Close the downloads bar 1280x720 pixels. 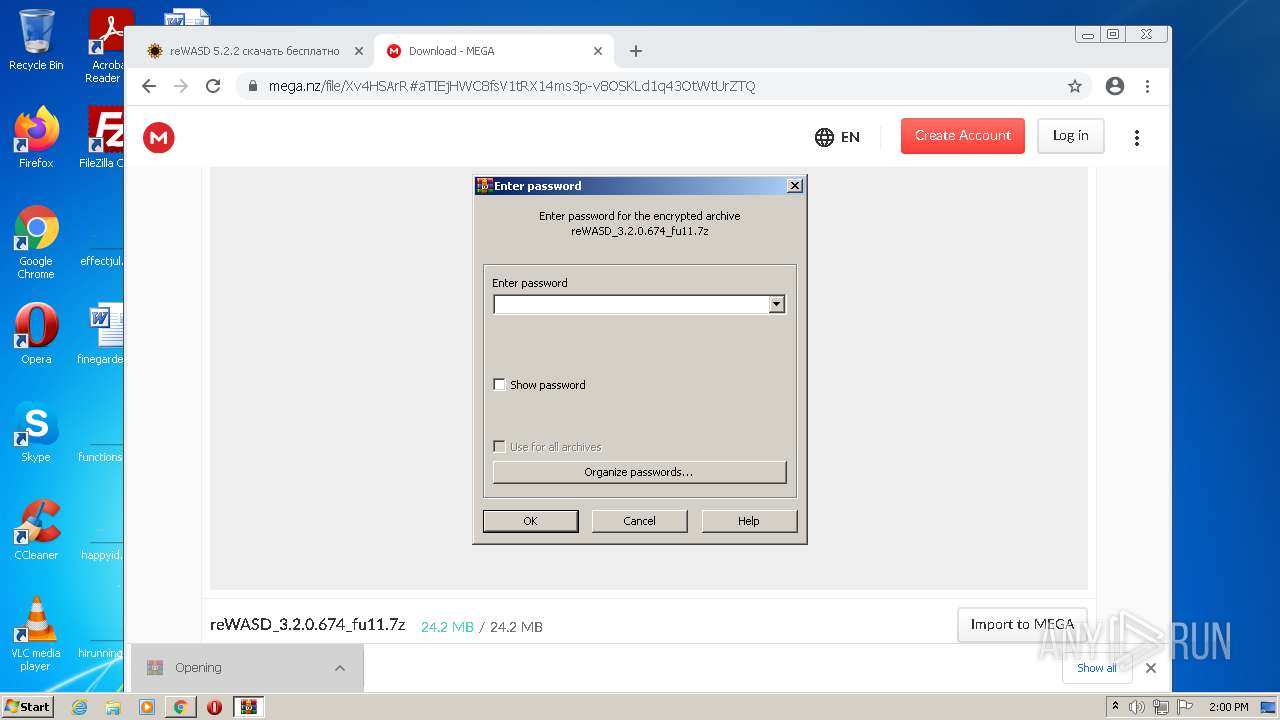click(1151, 668)
